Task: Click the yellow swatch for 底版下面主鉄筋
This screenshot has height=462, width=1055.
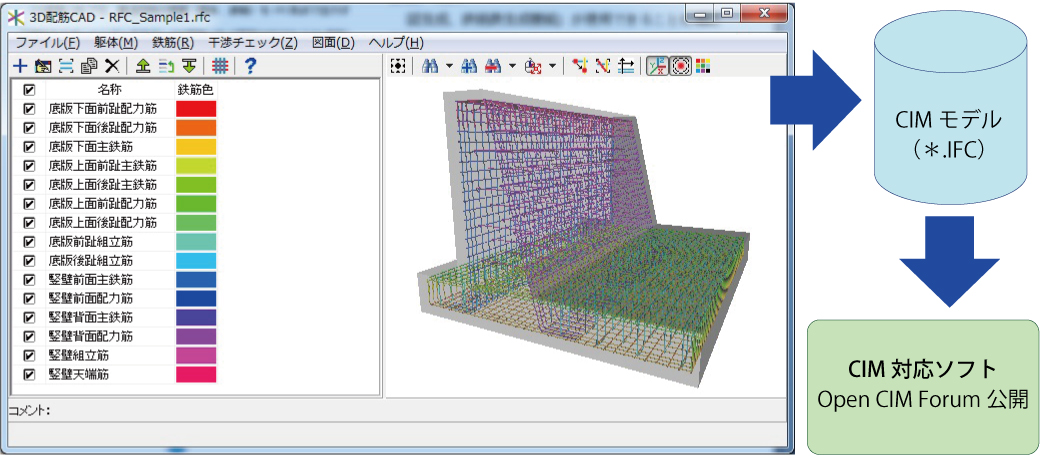Action: [196, 146]
